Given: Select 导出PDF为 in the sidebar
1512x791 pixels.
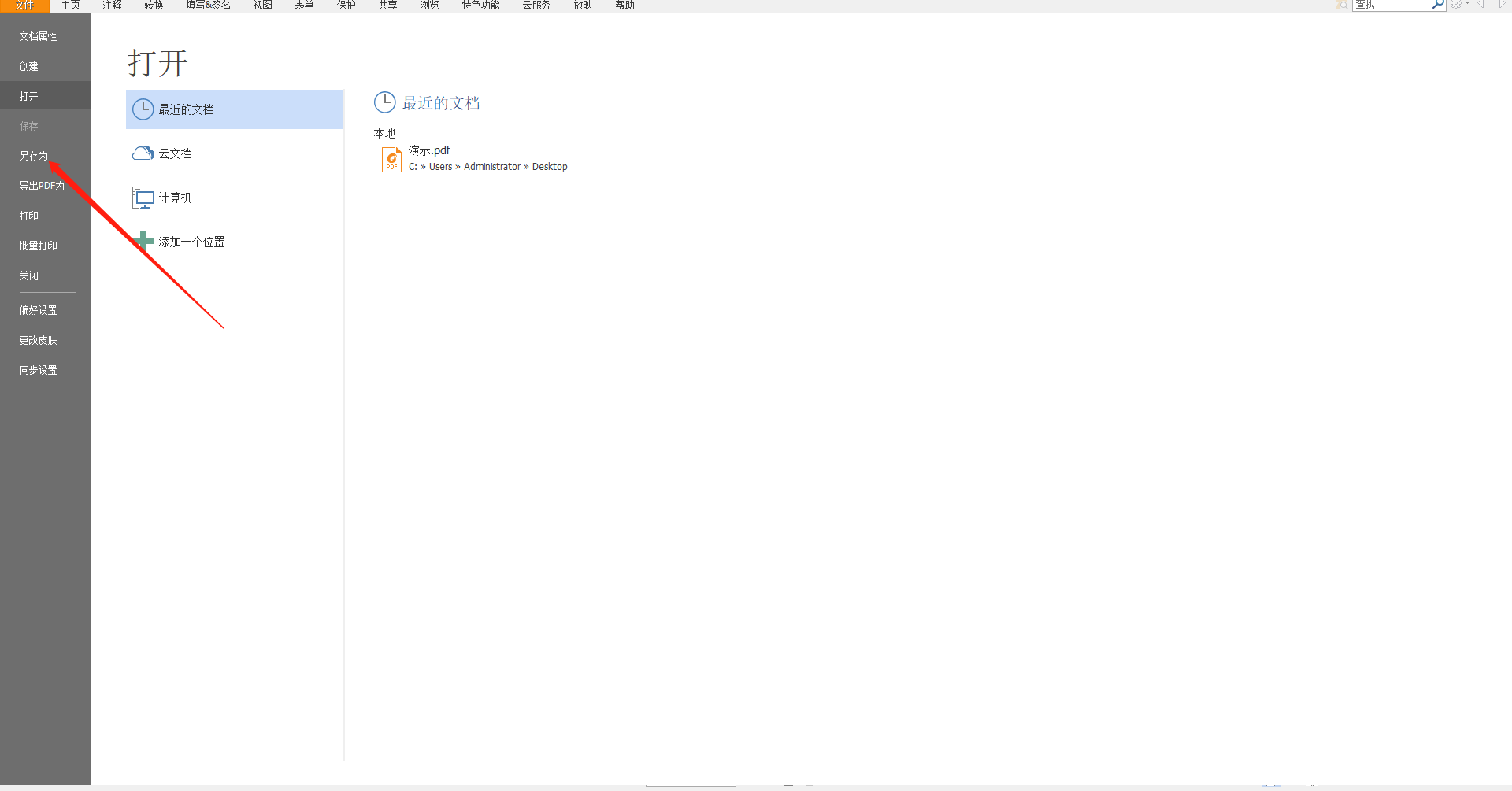Looking at the screenshot, I should 42,186.
